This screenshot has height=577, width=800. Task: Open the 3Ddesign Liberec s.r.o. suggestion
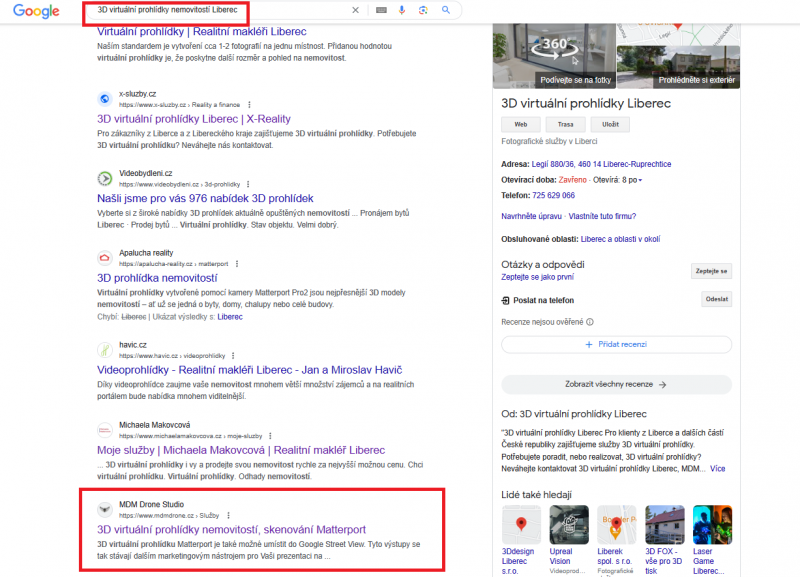coord(521,540)
